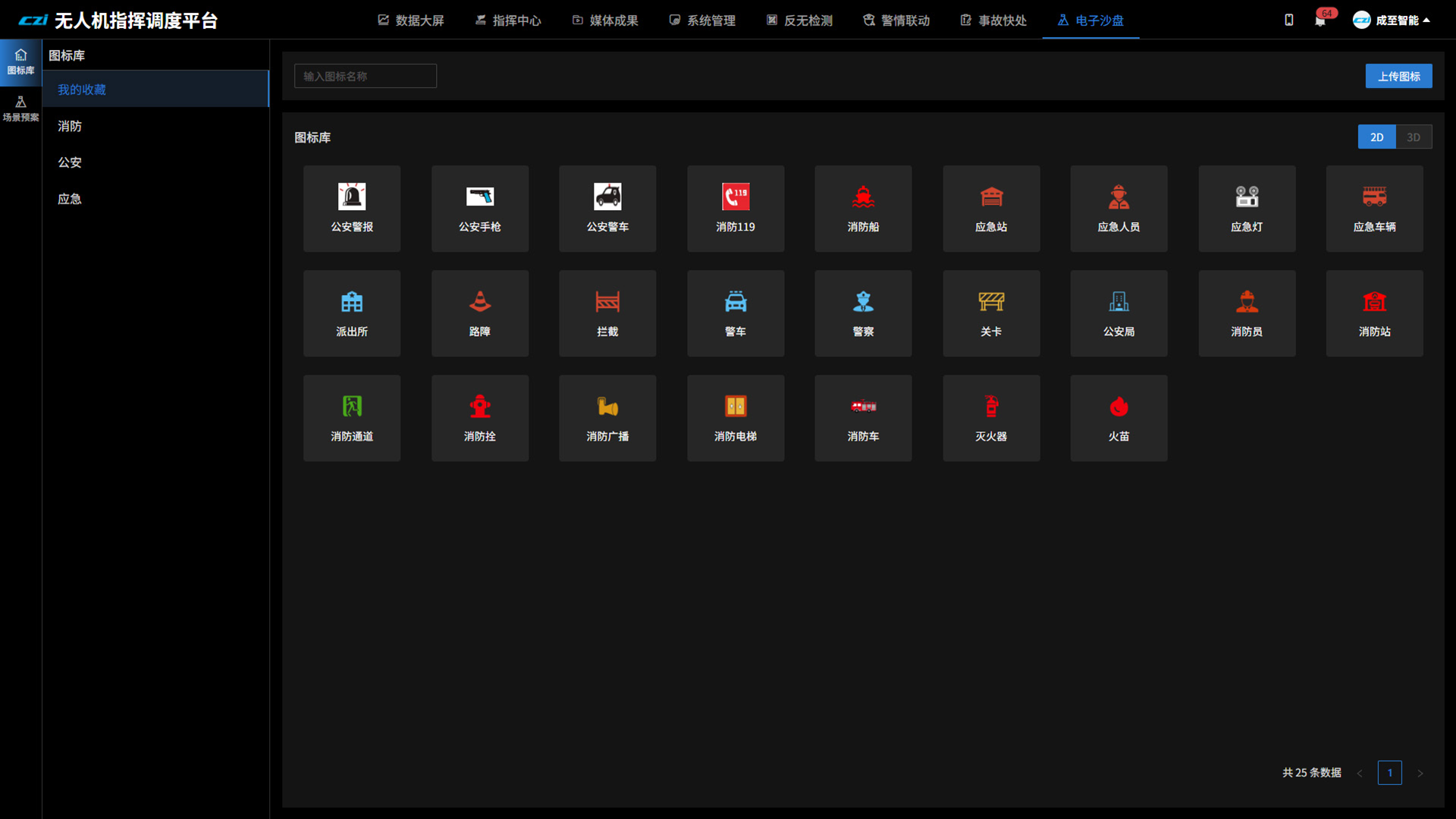Image resolution: width=1456 pixels, height=819 pixels.
Task: Focus the 输入图标名称 search field
Action: click(365, 76)
